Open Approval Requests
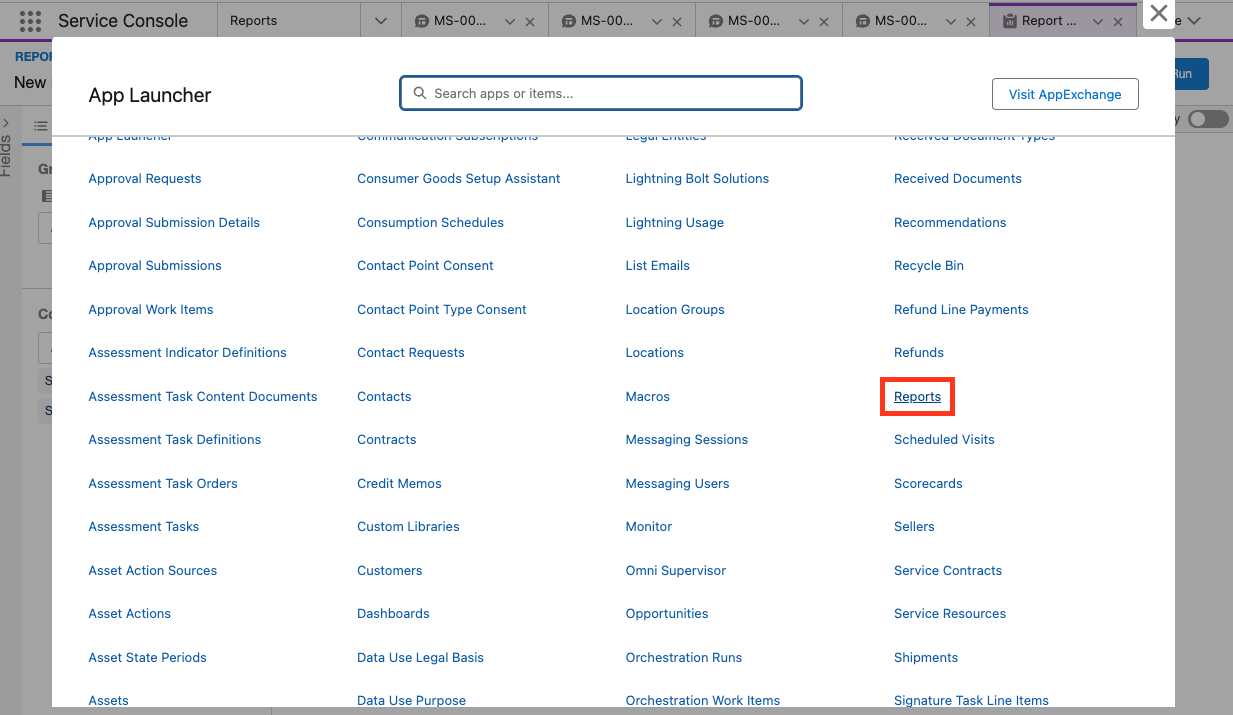The height and width of the screenshot is (715, 1233). [145, 179]
